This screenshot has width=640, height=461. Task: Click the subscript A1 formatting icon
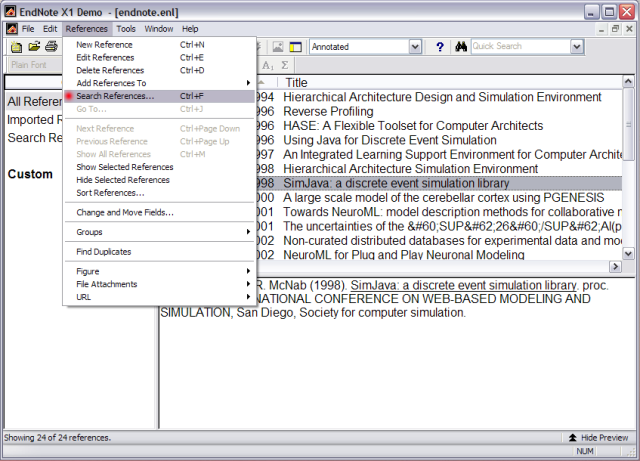point(267,65)
